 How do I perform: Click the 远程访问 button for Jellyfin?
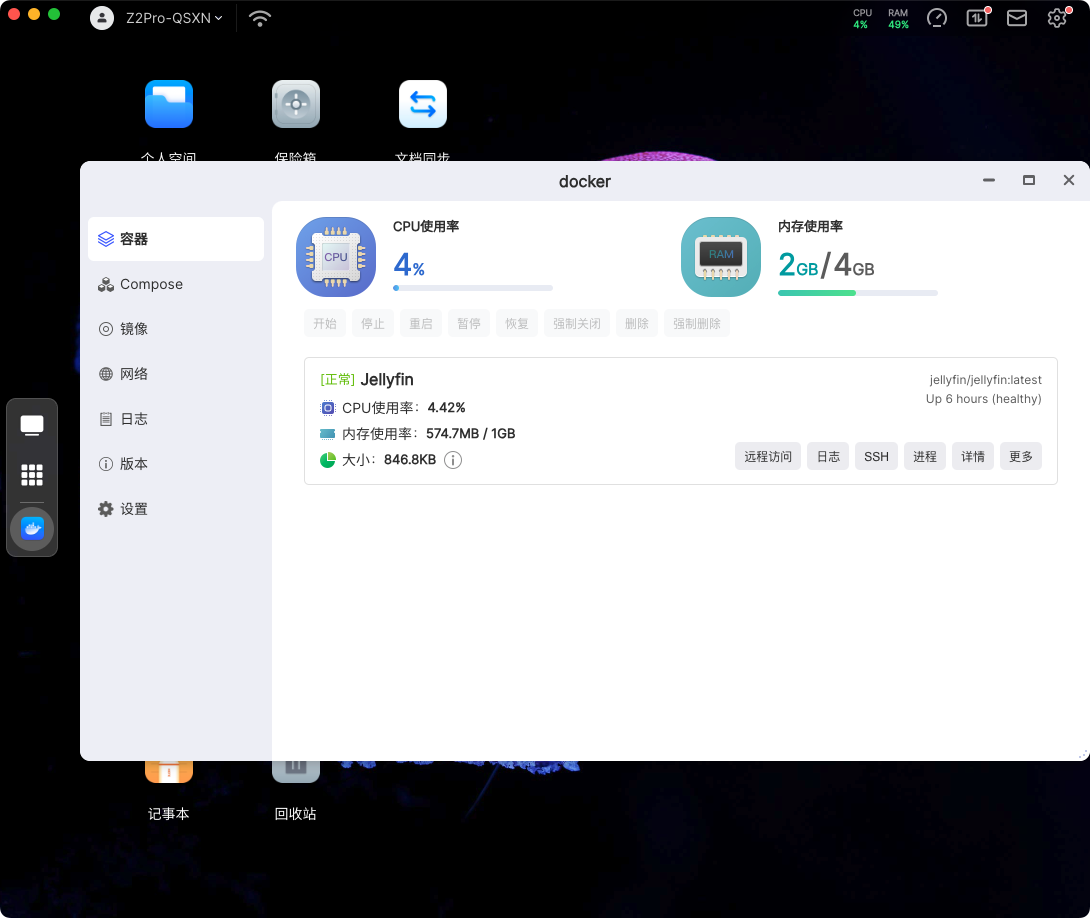(x=768, y=457)
